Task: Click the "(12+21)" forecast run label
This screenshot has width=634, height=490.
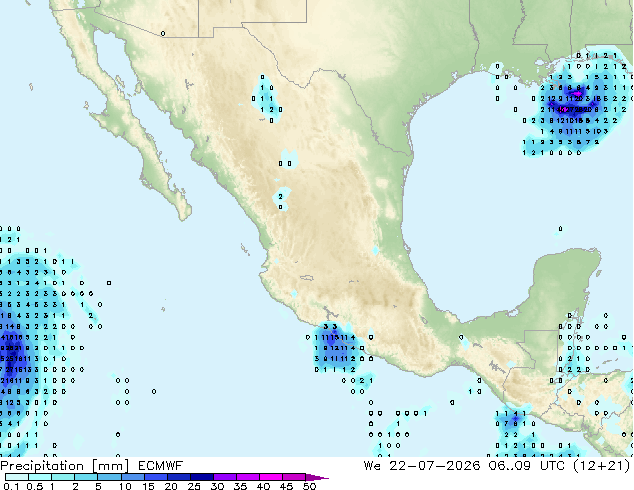Action: pos(601,466)
